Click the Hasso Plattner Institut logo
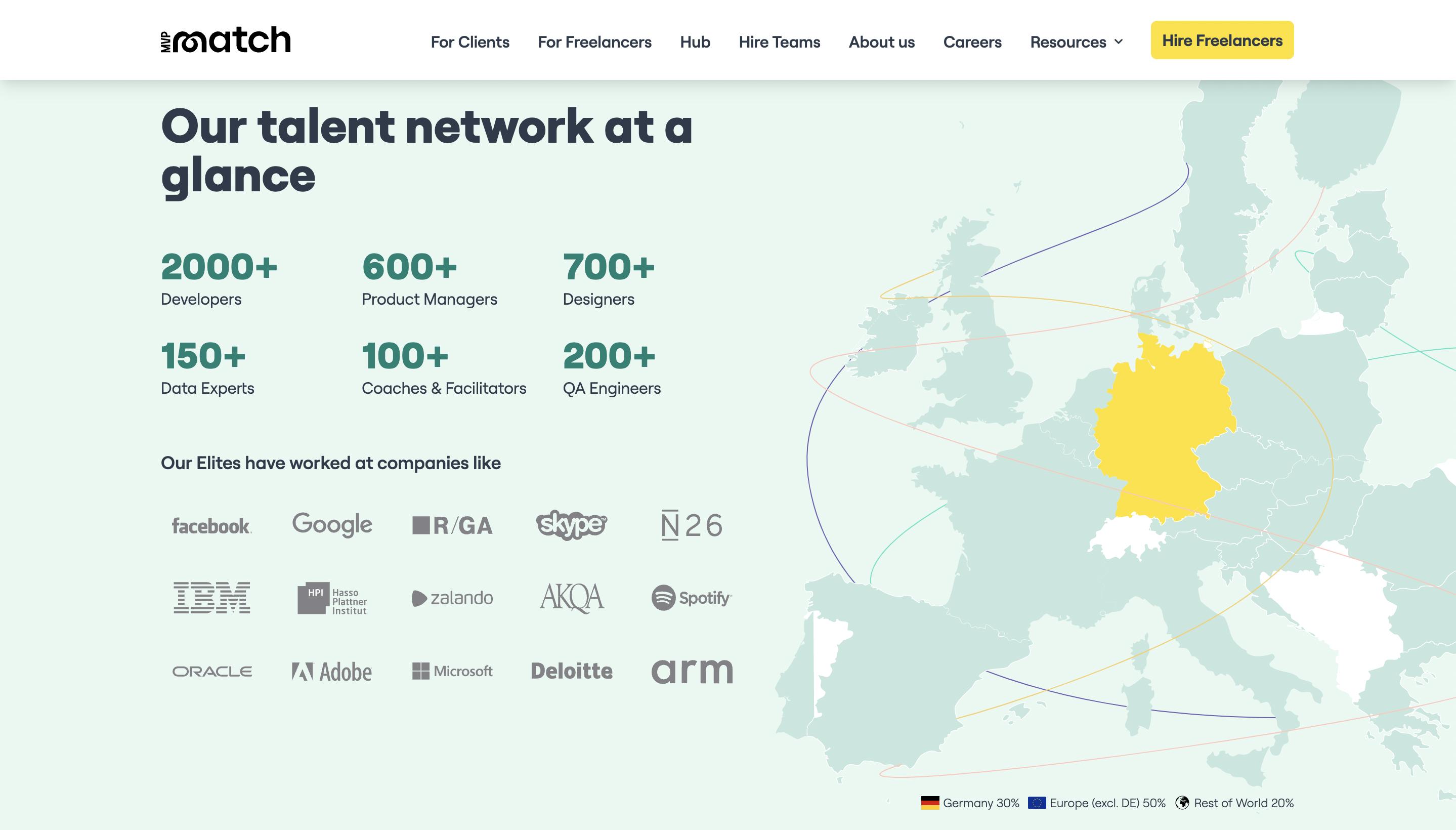This screenshot has height=830, width=1456. [332, 598]
